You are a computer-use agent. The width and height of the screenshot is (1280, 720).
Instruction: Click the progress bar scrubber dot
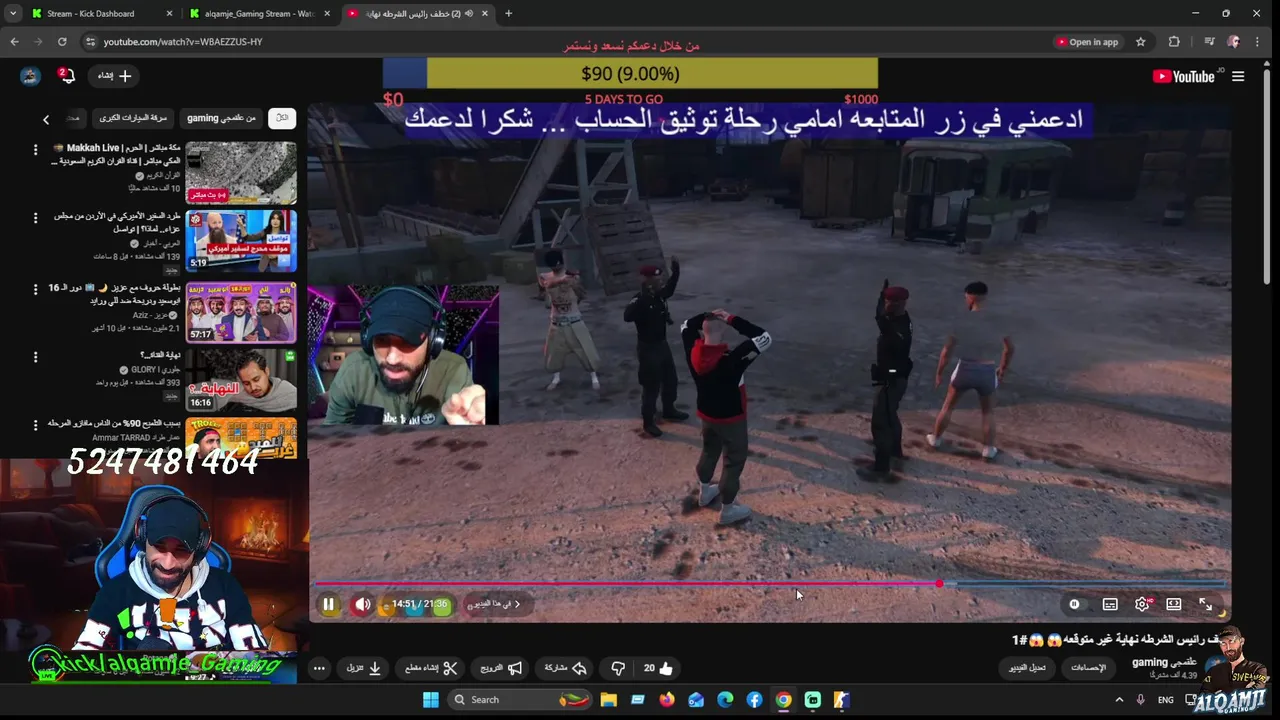939,584
